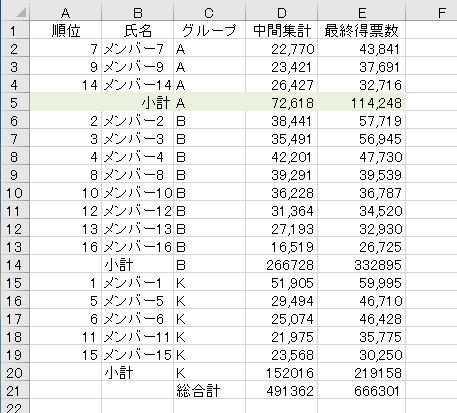Select row 1 header
Image resolution: width=457 pixels, height=413 pixels.
coord(15,31)
